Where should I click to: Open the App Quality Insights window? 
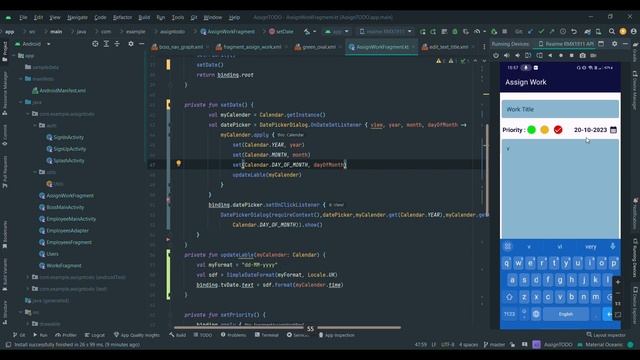pyautogui.click(x=137, y=335)
